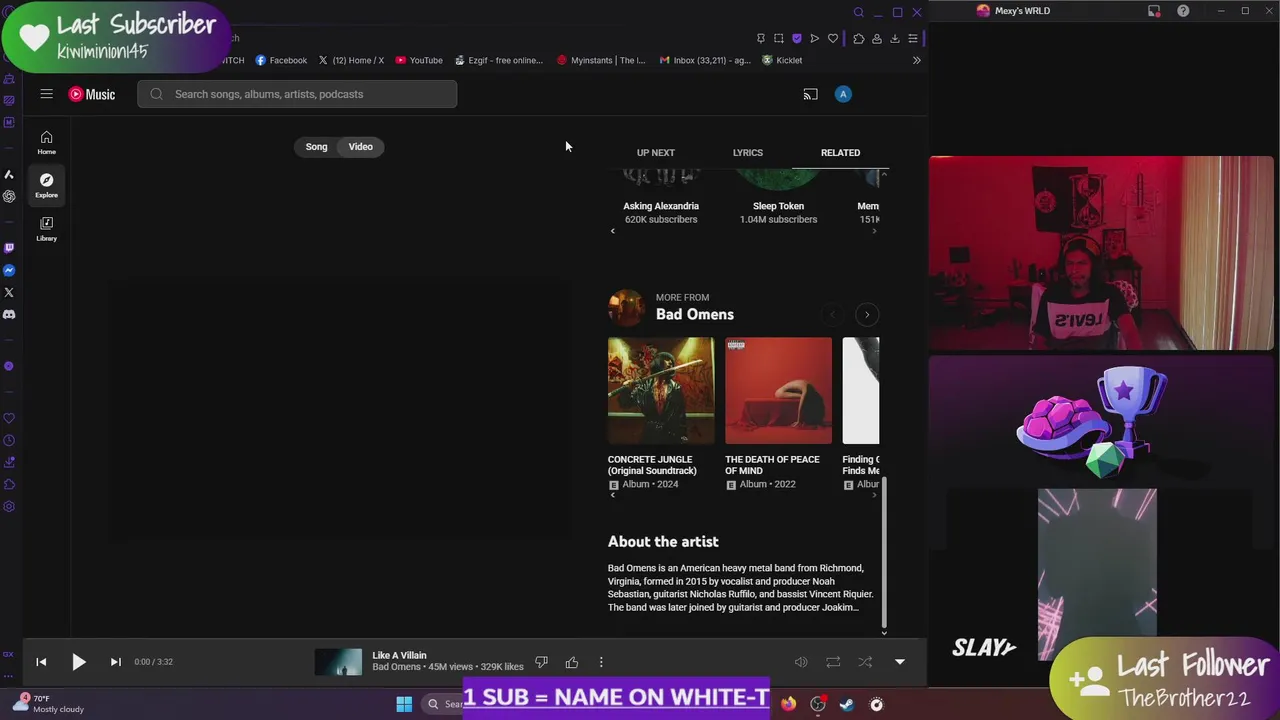This screenshot has height=720, width=1280.
Task: Mute the player volume
Action: click(x=801, y=662)
